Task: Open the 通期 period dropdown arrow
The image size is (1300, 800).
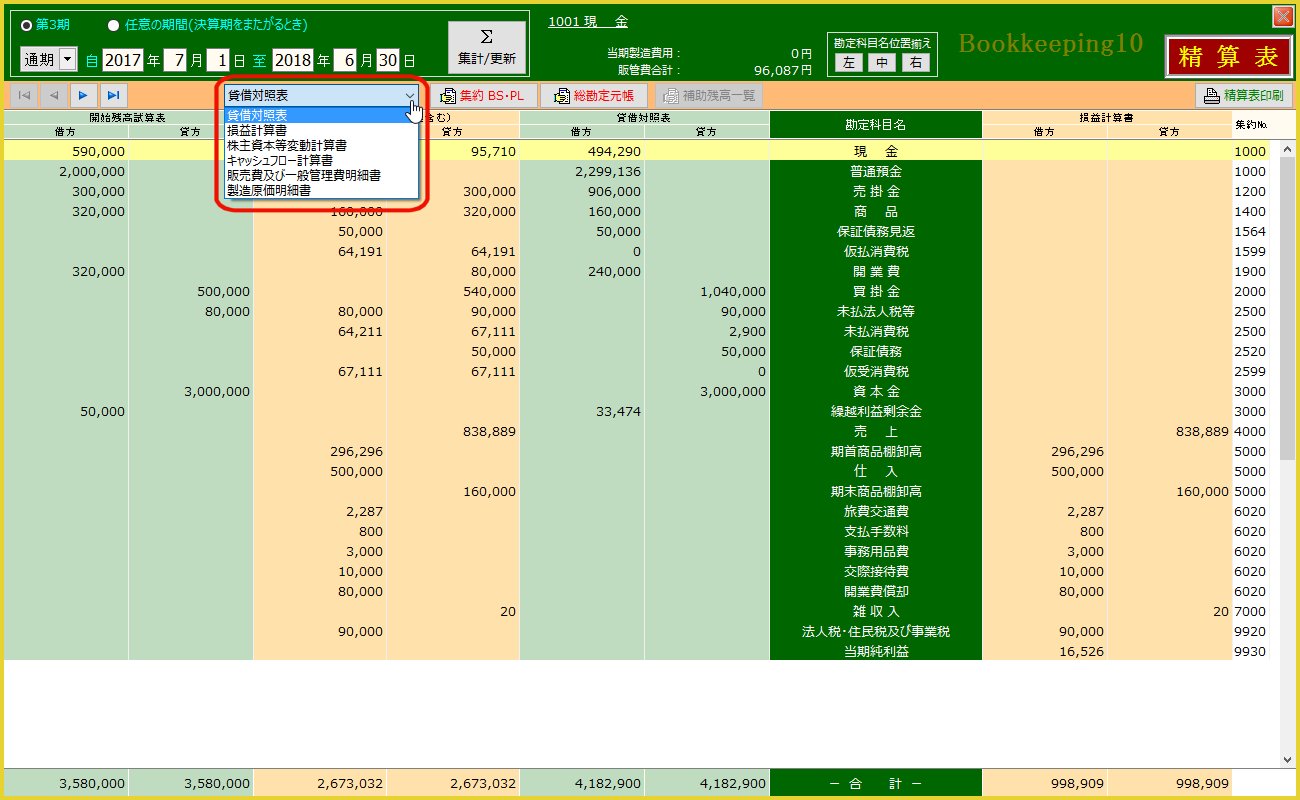Action: click(68, 60)
